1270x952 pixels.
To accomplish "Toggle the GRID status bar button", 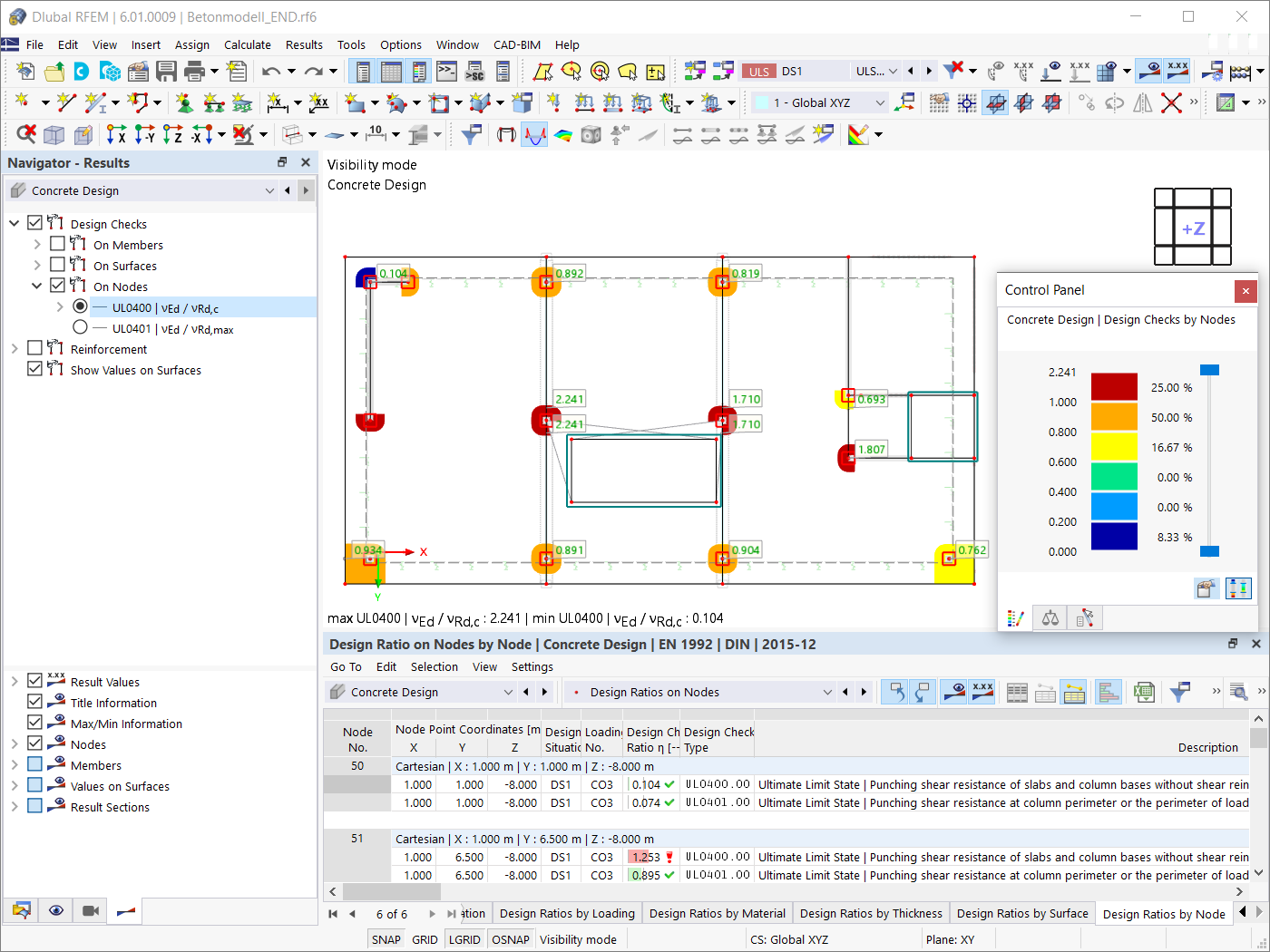I will click(x=425, y=939).
